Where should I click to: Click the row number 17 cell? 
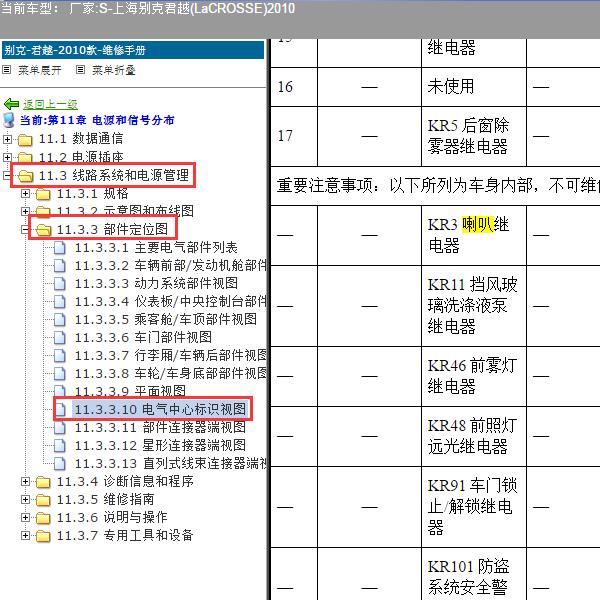(x=294, y=136)
